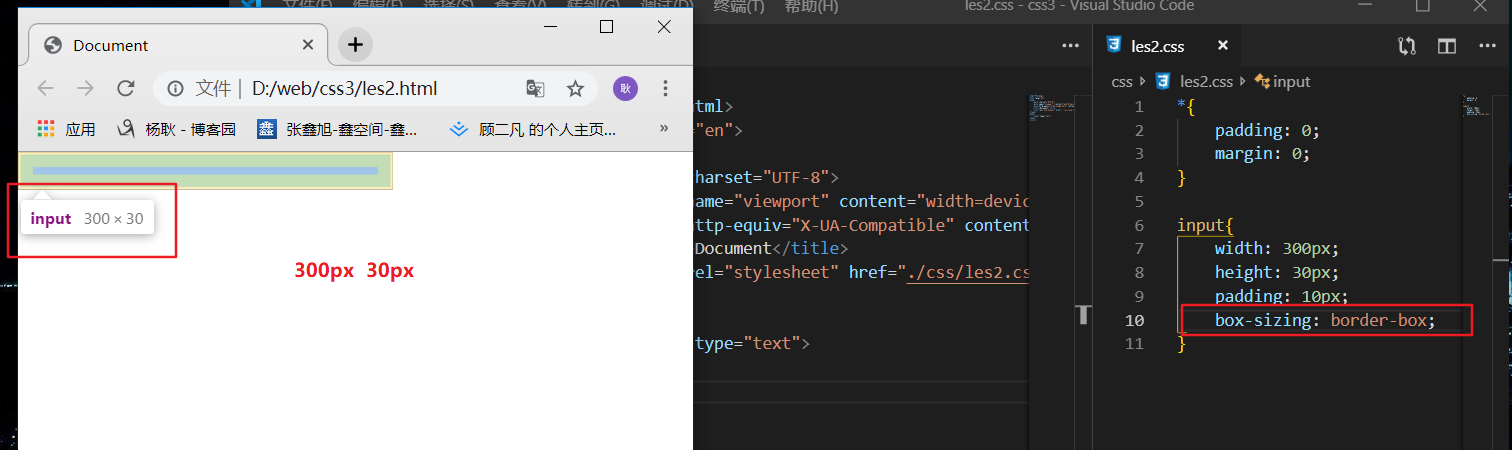Open More Actions in the right editor group
The image size is (1512, 450).
coord(1485,46)
